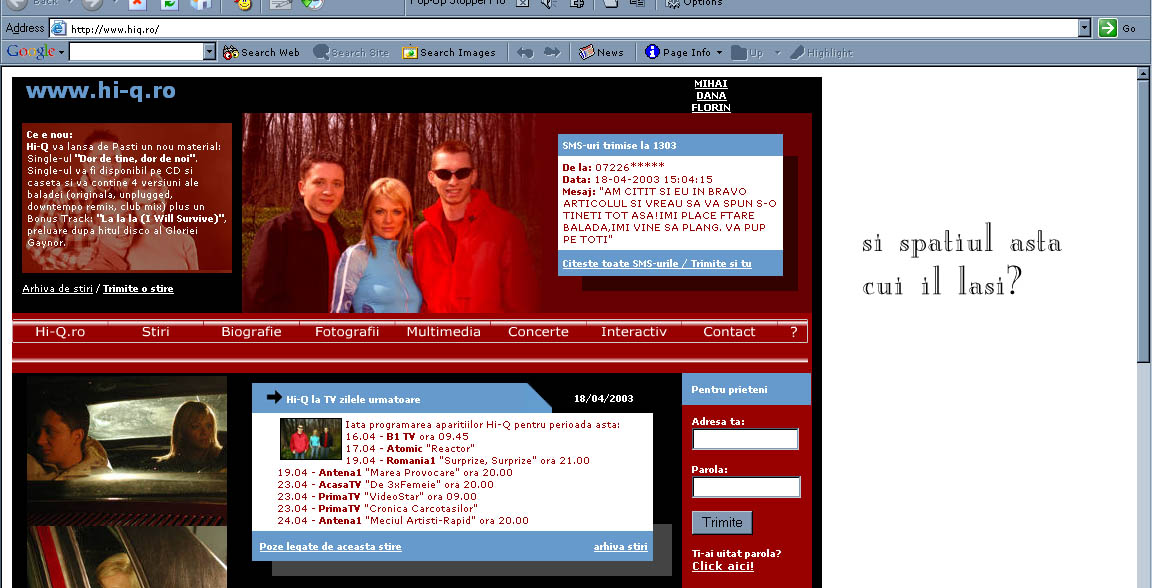
Task: Select Fotografii in the site menu
Action: pyautogui.click(x=347, y=331)
